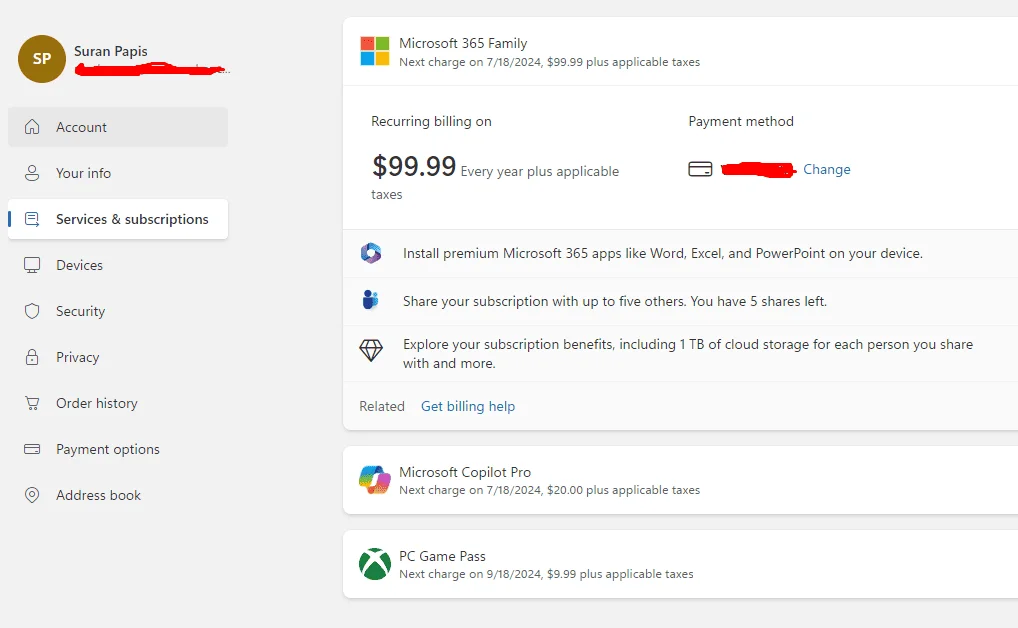This screenshot has height=628, width=1018.
Task: Click the Payment options card icon
Action: coord(32,449)
